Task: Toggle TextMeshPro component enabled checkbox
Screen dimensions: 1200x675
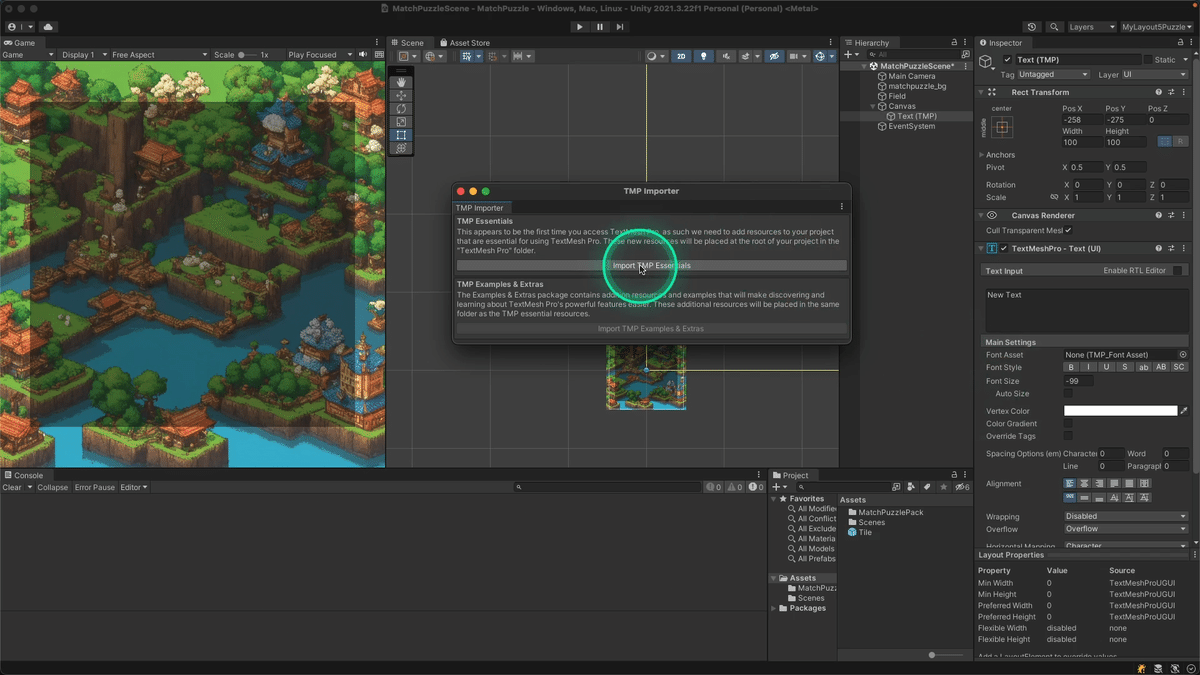Action: pyautogui.click(x=1004, y=249)
